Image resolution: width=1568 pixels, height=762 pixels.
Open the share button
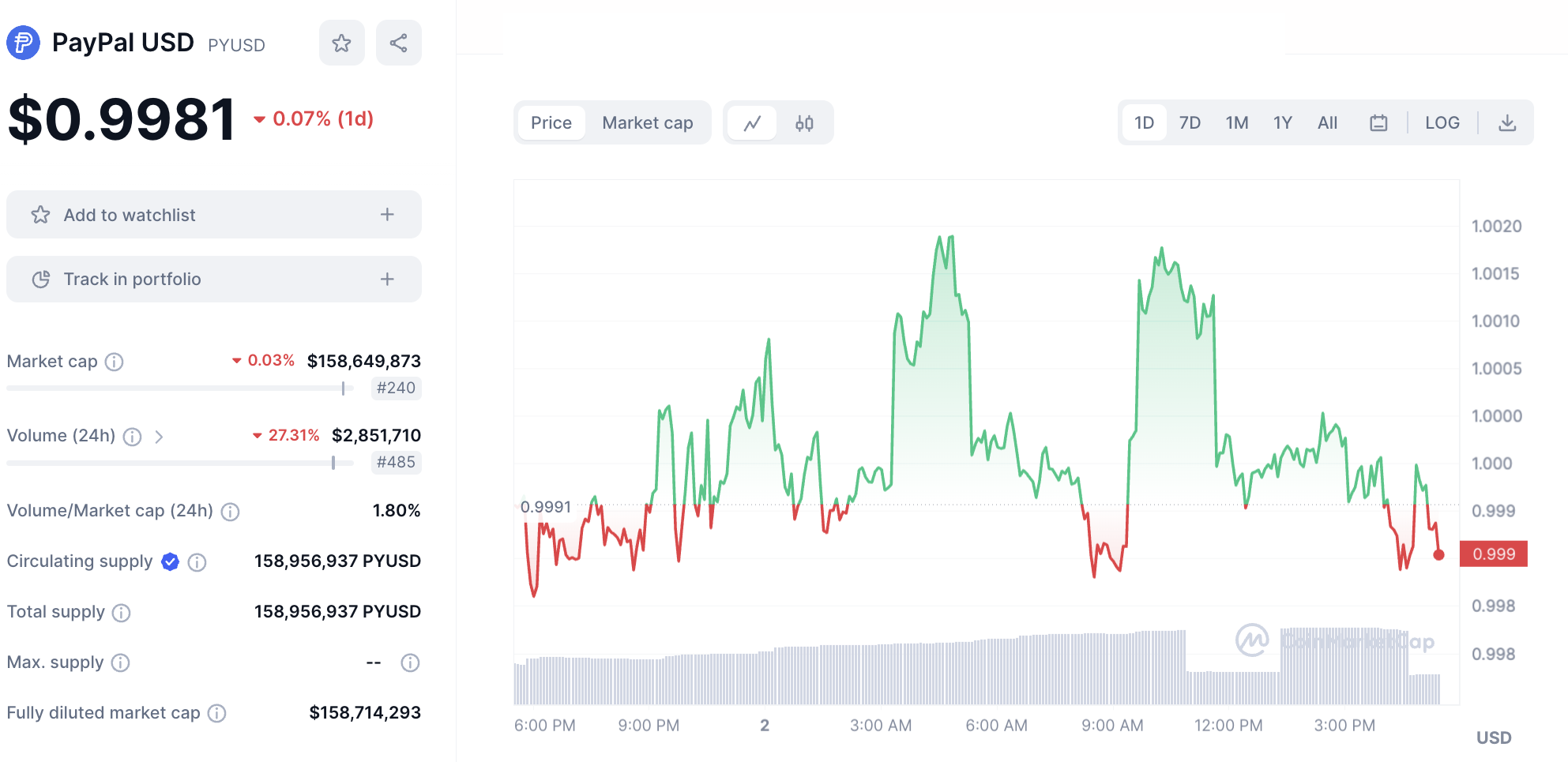tap(398, 43)
